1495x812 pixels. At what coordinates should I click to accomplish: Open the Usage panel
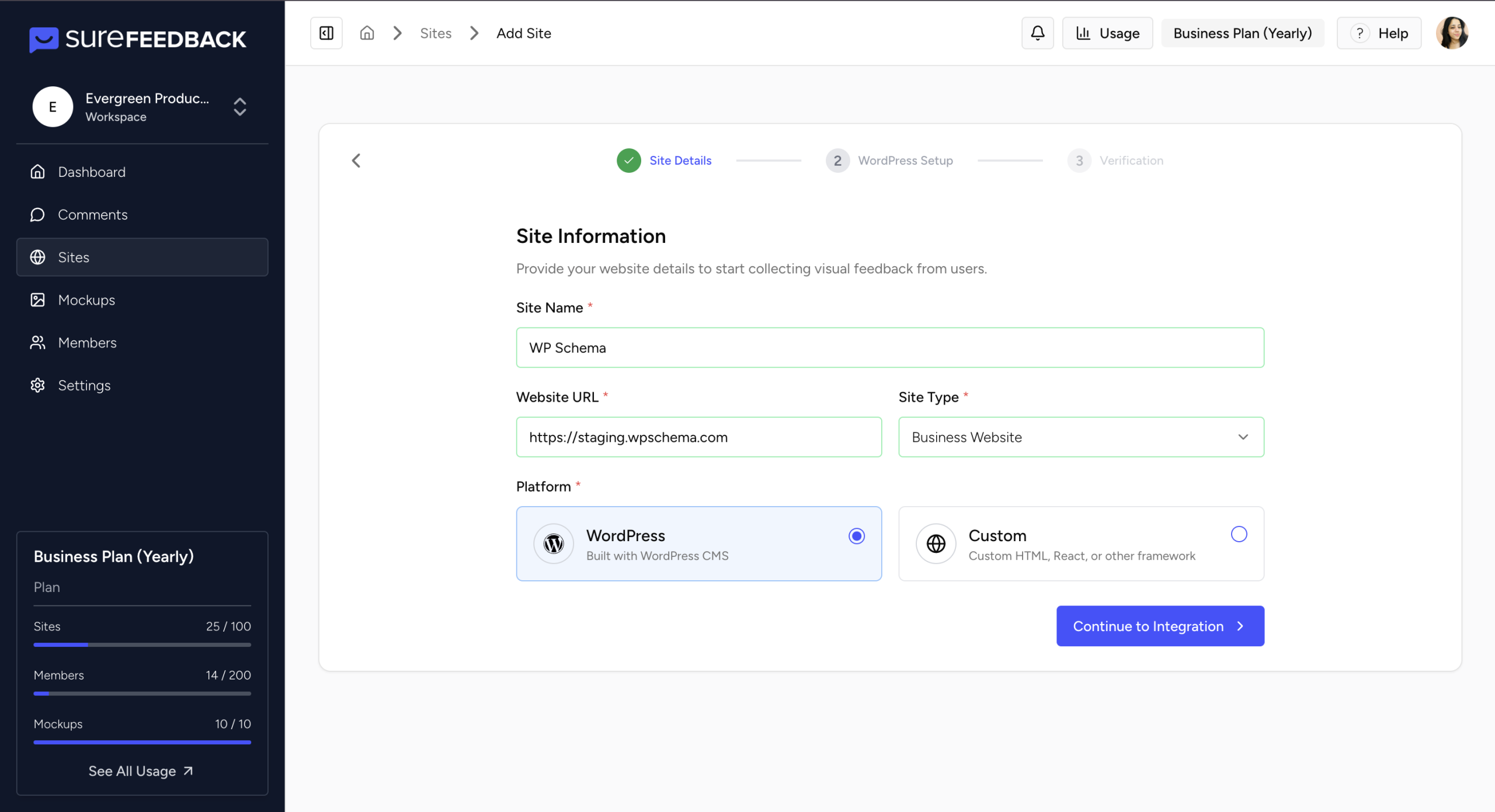click(1107, 33)
